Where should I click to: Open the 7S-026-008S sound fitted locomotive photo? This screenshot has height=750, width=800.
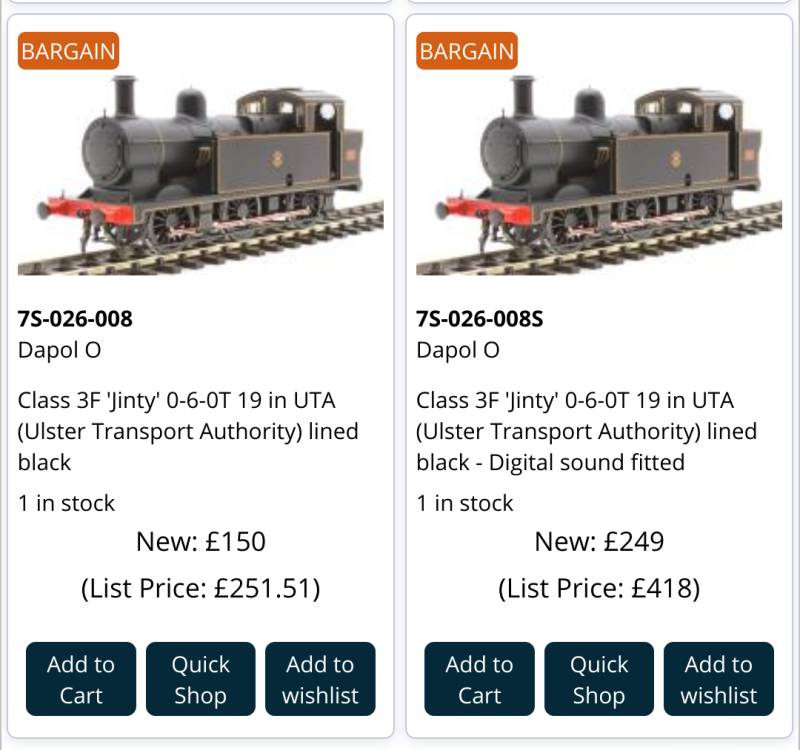[x=598, y=165]
